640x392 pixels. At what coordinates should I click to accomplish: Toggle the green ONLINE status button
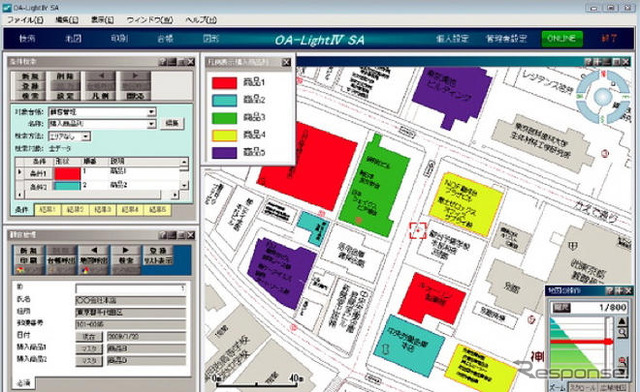point(562,38)
